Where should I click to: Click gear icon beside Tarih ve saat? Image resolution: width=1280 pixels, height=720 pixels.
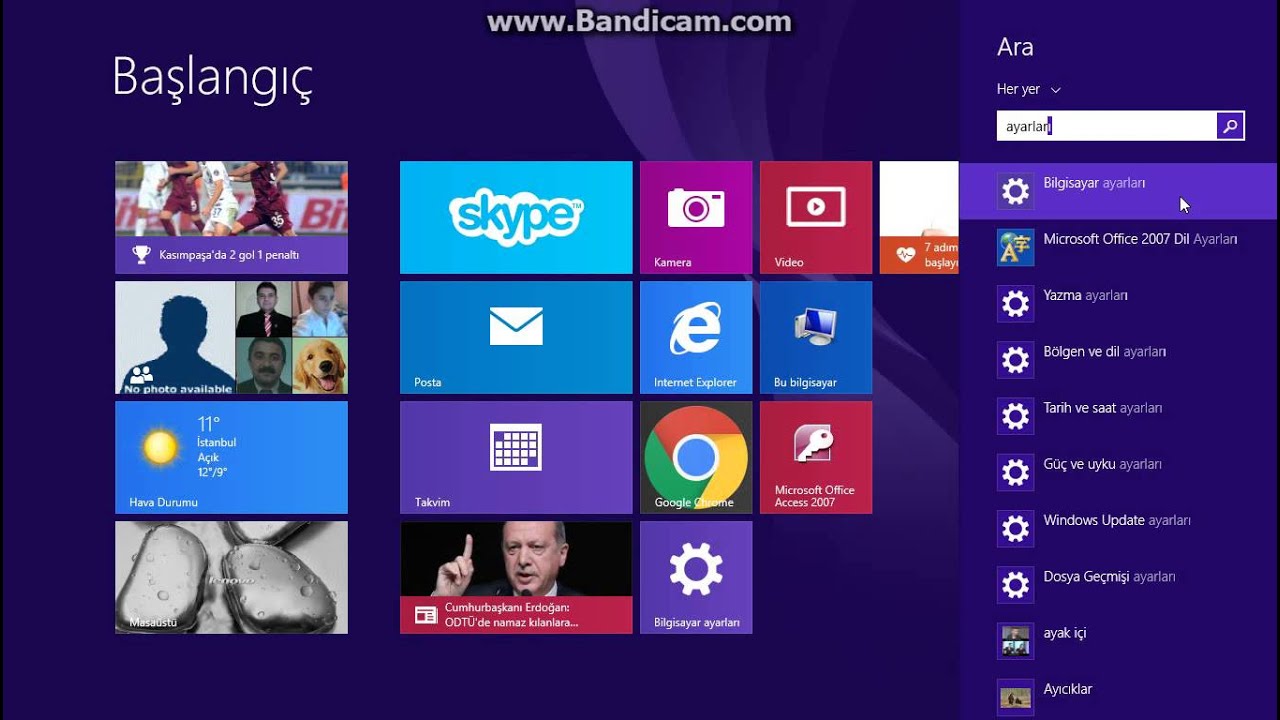[x=1015, y=416]
